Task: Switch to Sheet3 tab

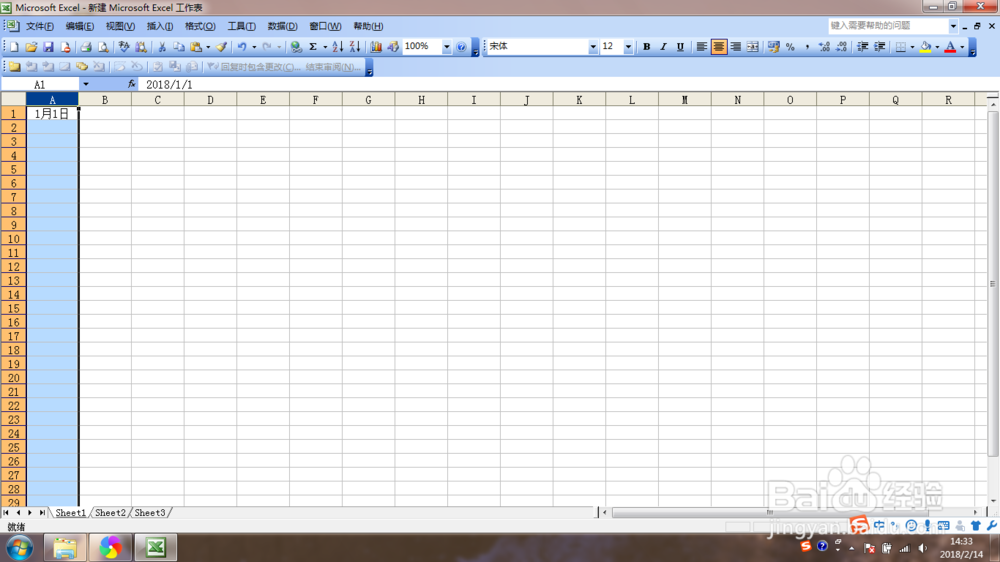Action: (150, 512)
